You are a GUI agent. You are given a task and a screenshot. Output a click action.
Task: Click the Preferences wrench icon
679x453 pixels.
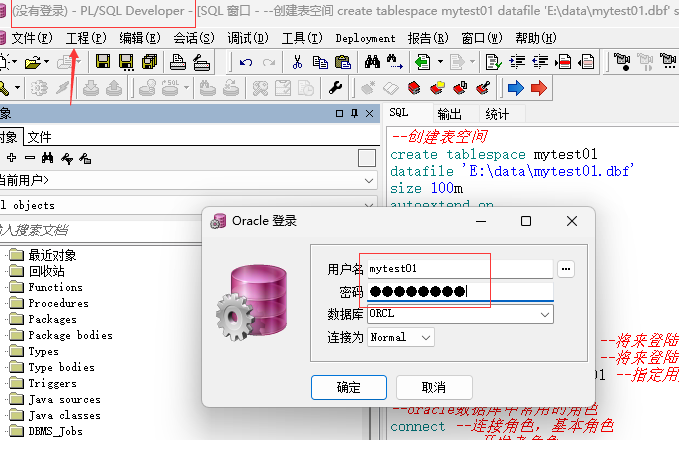point(336,88)
